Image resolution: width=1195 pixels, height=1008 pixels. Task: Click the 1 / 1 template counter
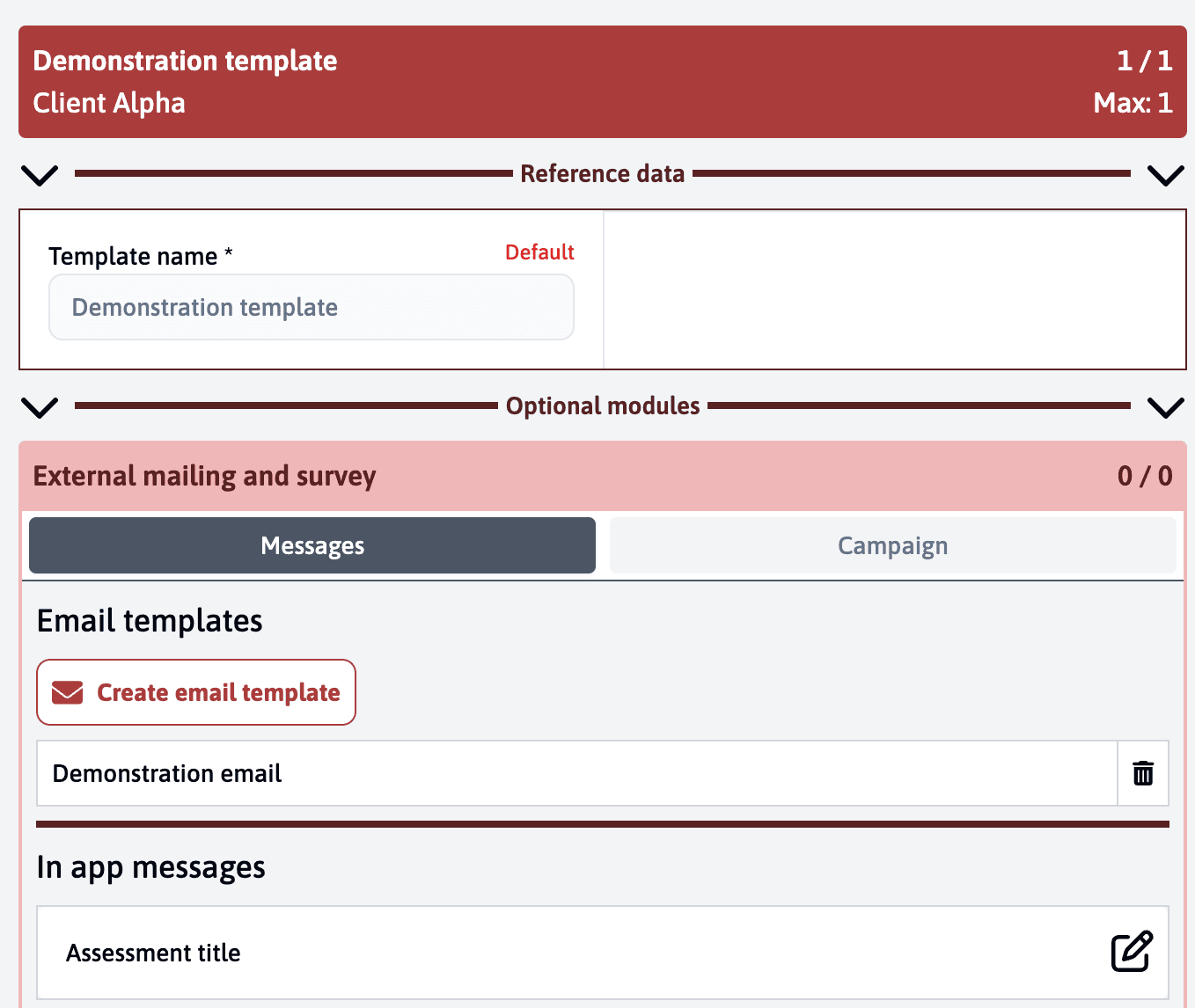[x=1144, y=61]
